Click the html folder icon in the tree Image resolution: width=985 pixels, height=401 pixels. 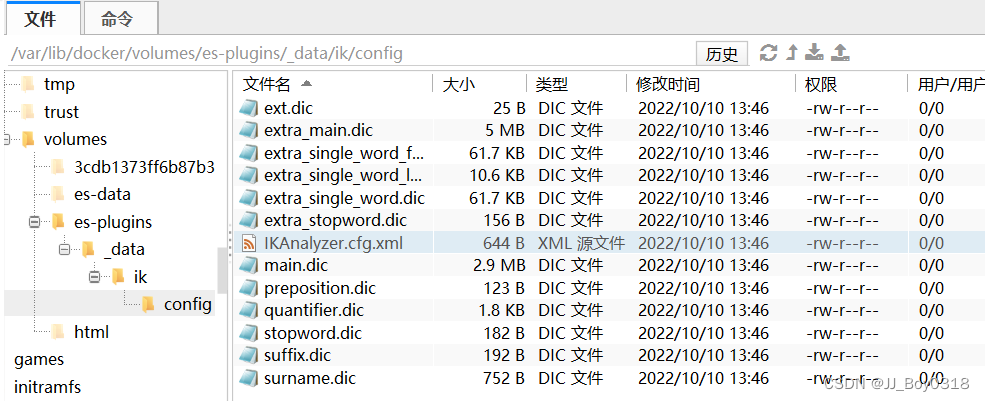58,332
